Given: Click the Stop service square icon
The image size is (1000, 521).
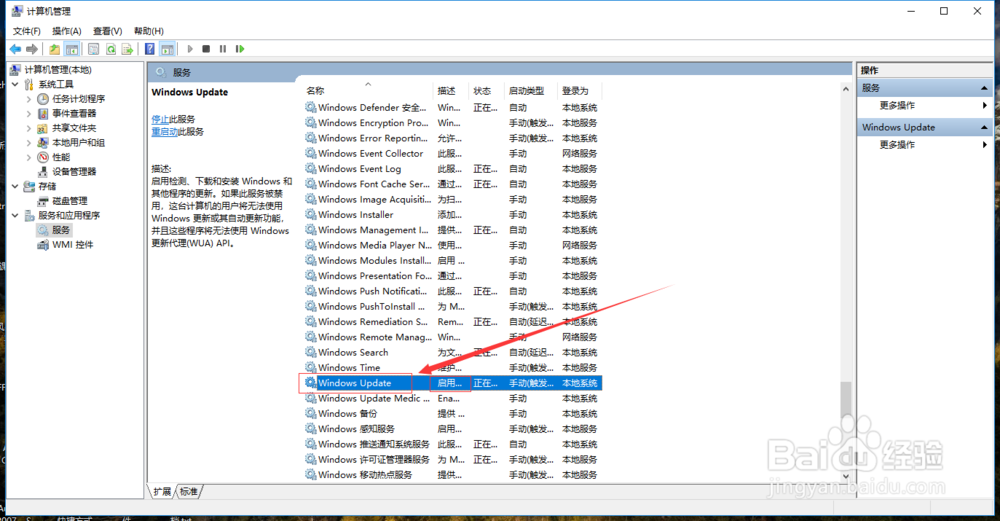Looking at the screenshot, I should click(x=206, y=49).
